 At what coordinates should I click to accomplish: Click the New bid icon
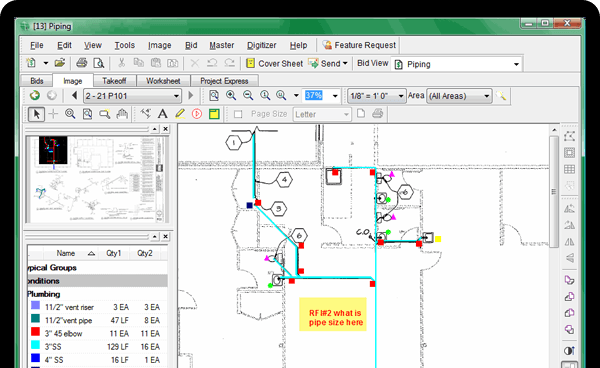[31, 63]
